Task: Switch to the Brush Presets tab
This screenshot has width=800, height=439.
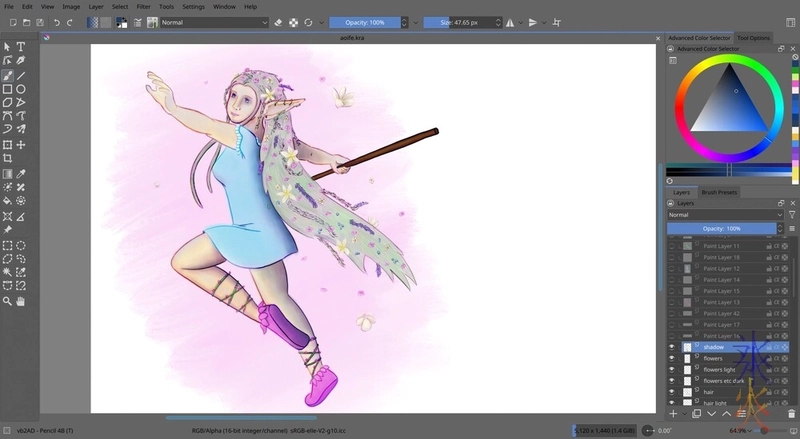Action: pyautogui.click(x=719, y=192)
